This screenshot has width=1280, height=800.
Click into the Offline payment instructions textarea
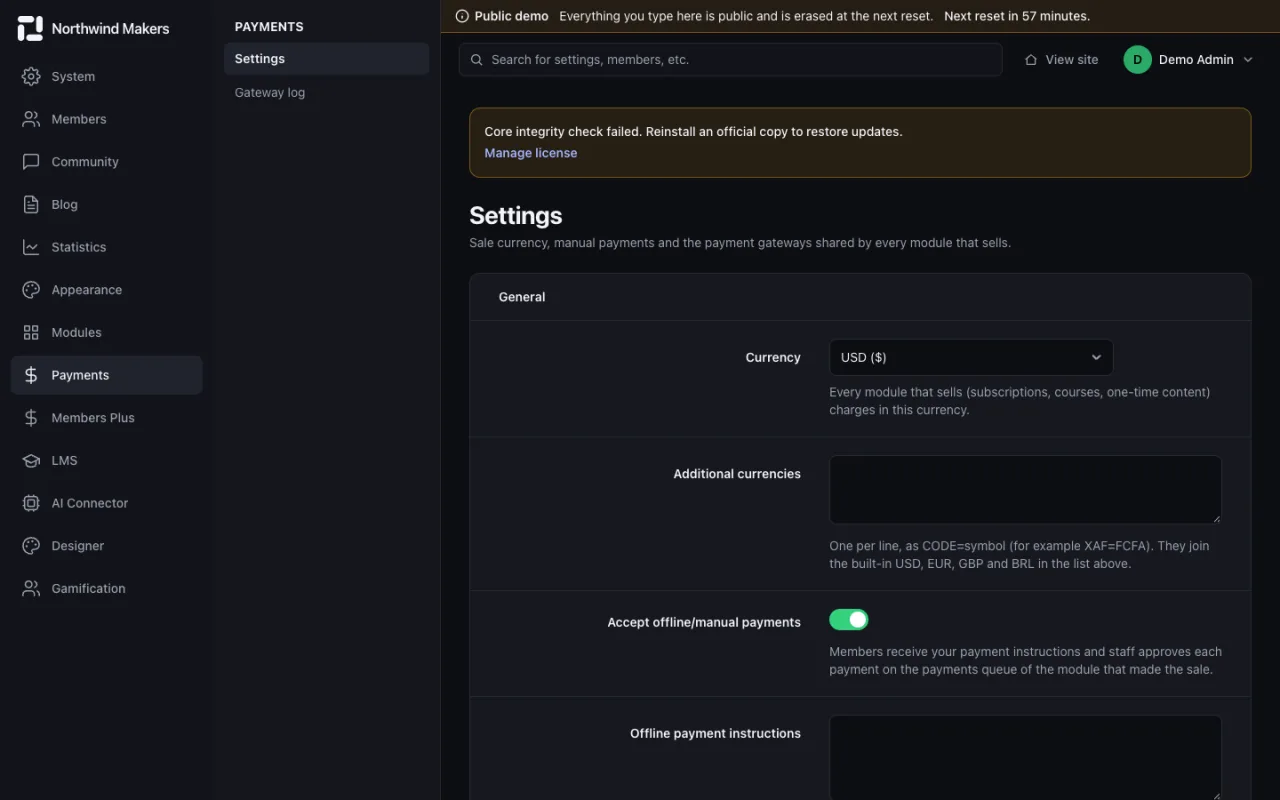pyautogui.click(x=1025, y=757)
